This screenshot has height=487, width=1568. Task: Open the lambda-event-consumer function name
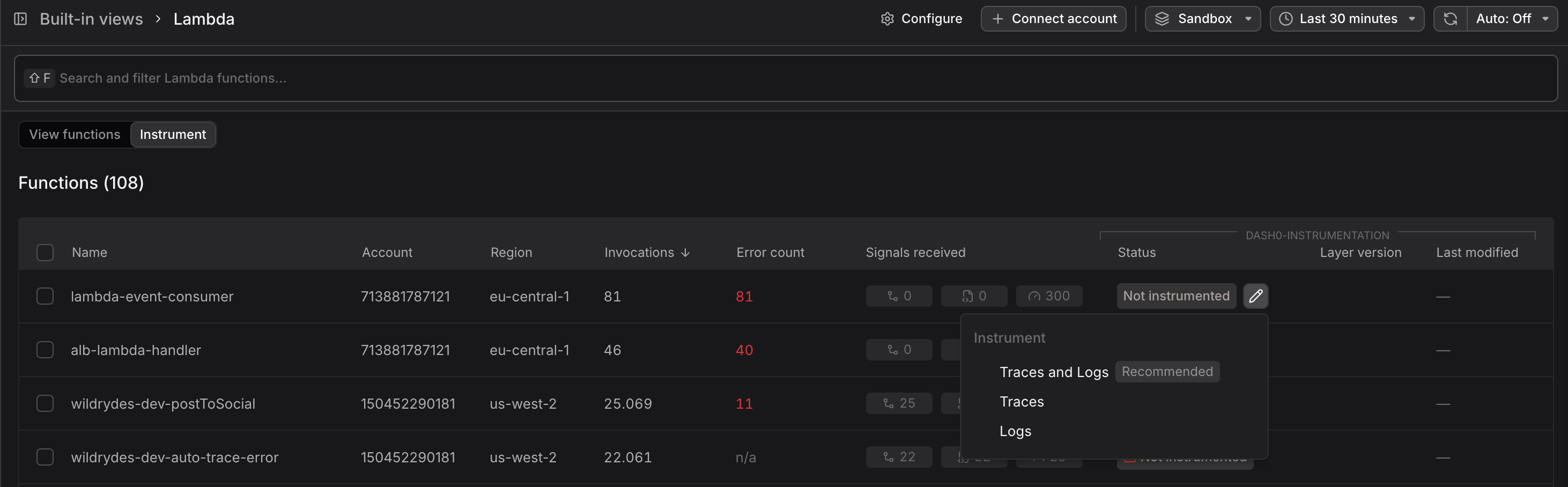point(152,297)
